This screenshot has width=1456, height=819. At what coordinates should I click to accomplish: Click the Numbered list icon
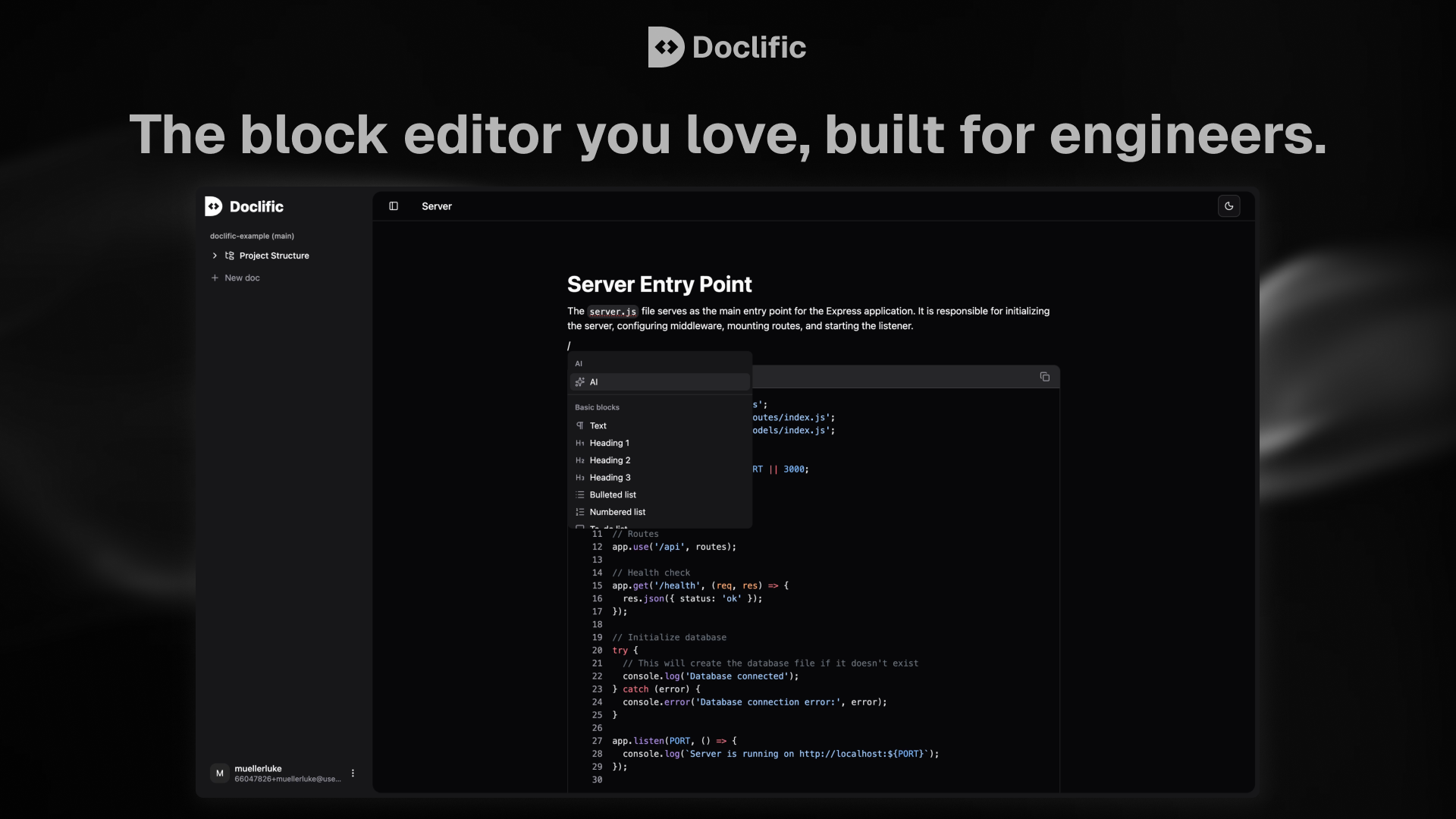580,512
